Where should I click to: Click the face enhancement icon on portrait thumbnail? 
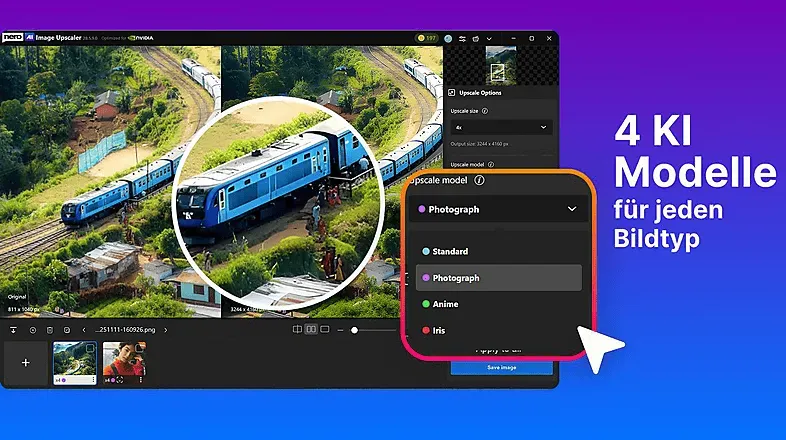(120, 380)
